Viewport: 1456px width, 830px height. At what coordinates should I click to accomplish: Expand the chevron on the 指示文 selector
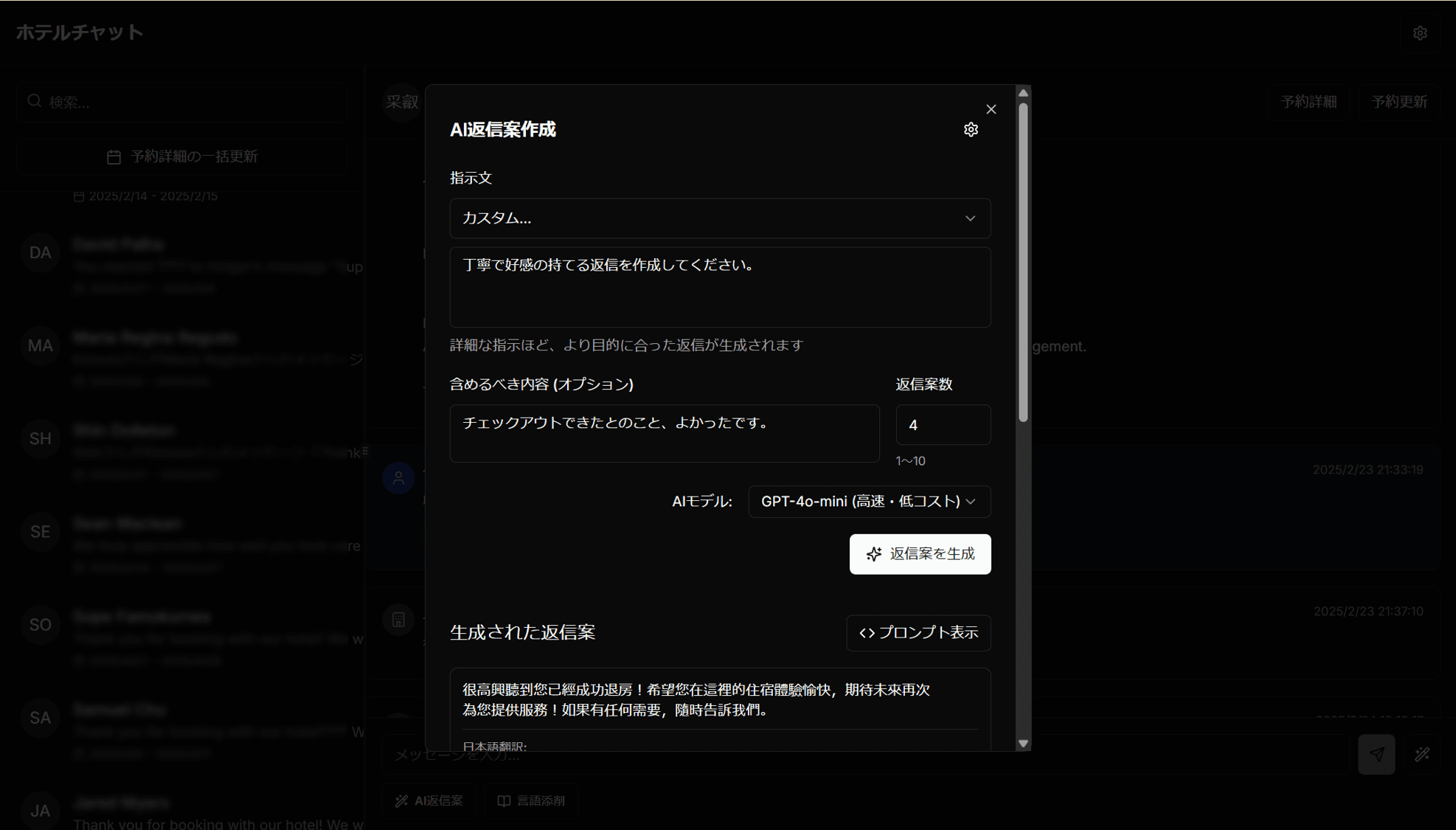click(970, 218)
